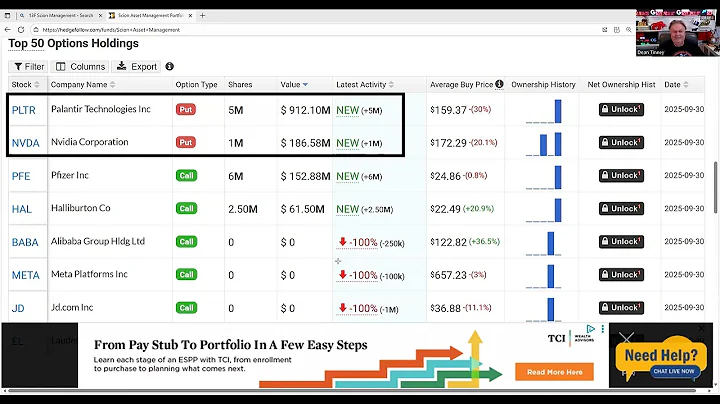
Task: Unlock net ownership history for HAL
Action: (621, 208)
